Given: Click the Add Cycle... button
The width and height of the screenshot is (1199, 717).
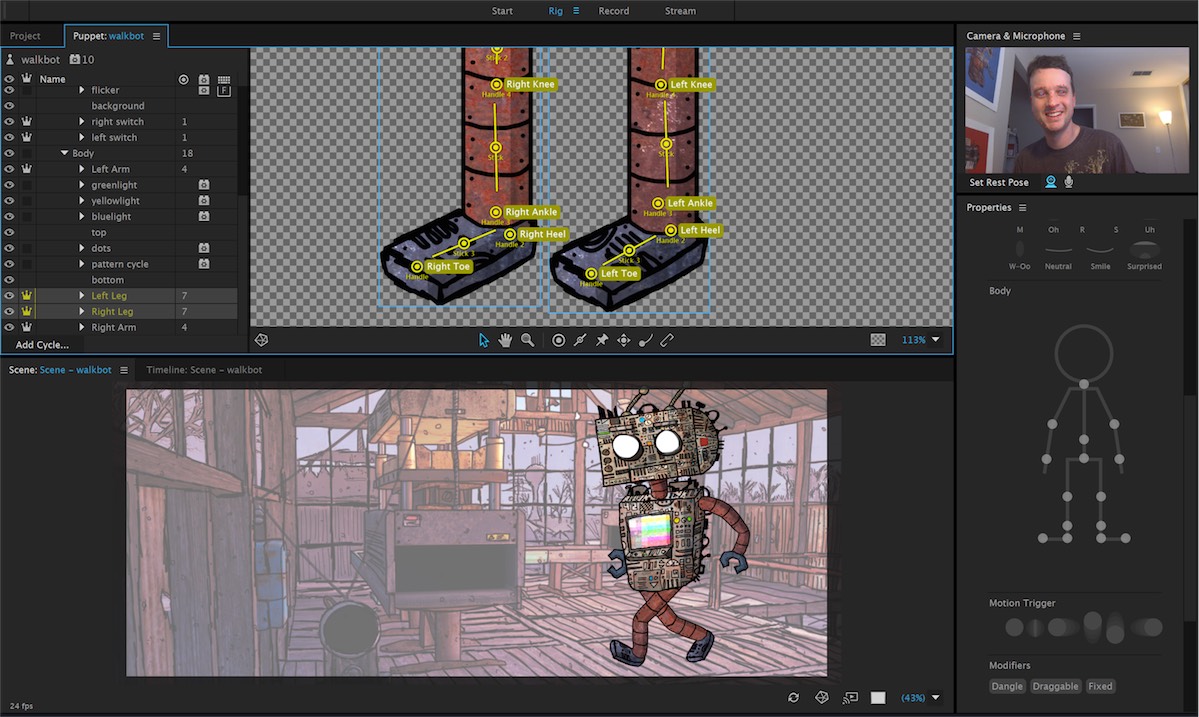Looking at the screenshot, I should click(x=42, y=345).
